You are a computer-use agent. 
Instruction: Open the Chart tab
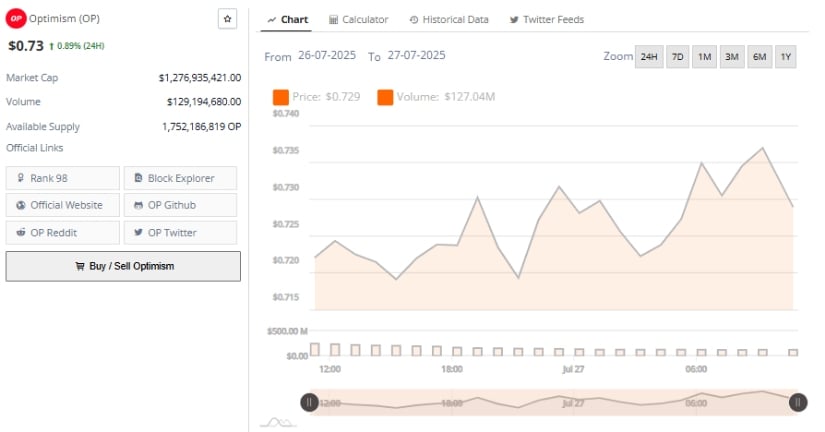[x=287, y=19]
